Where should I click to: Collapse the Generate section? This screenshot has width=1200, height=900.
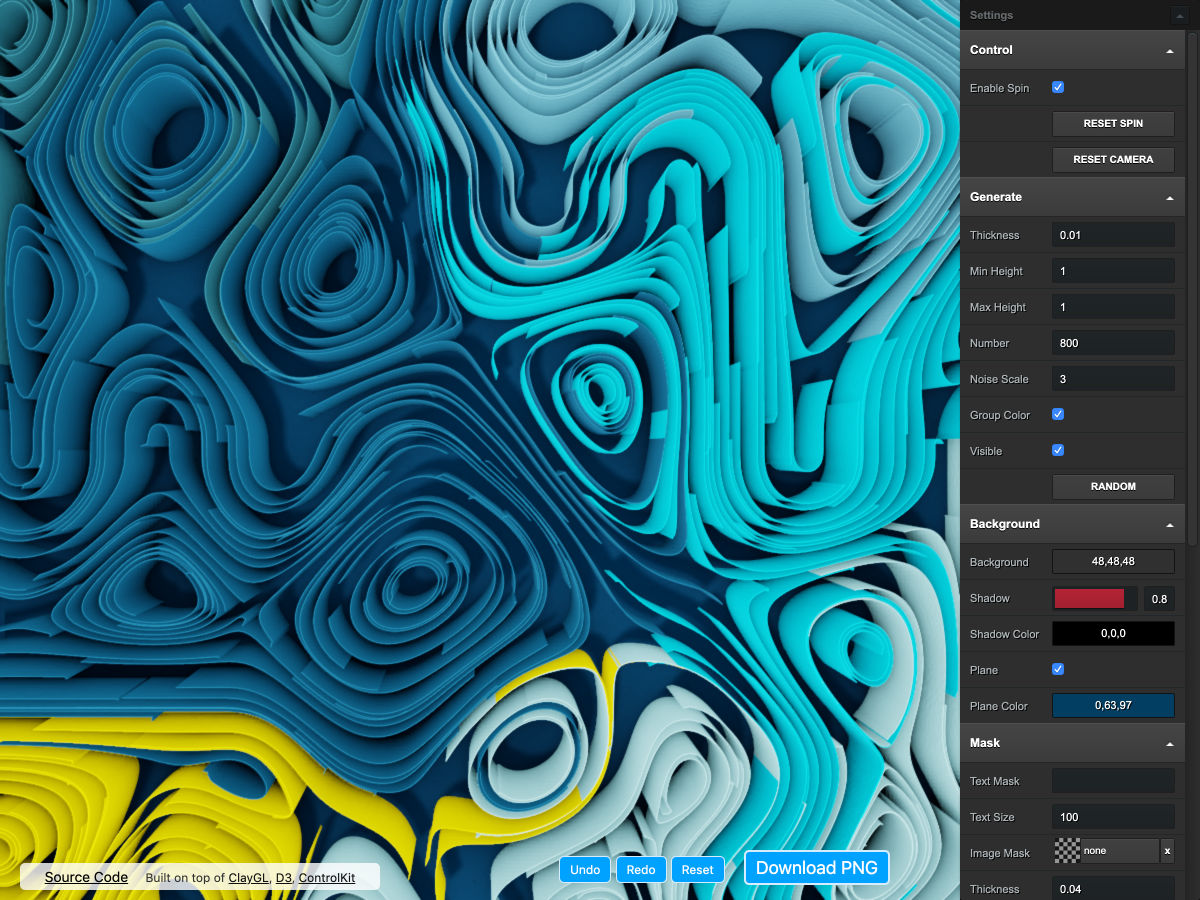click(1170, 197)
